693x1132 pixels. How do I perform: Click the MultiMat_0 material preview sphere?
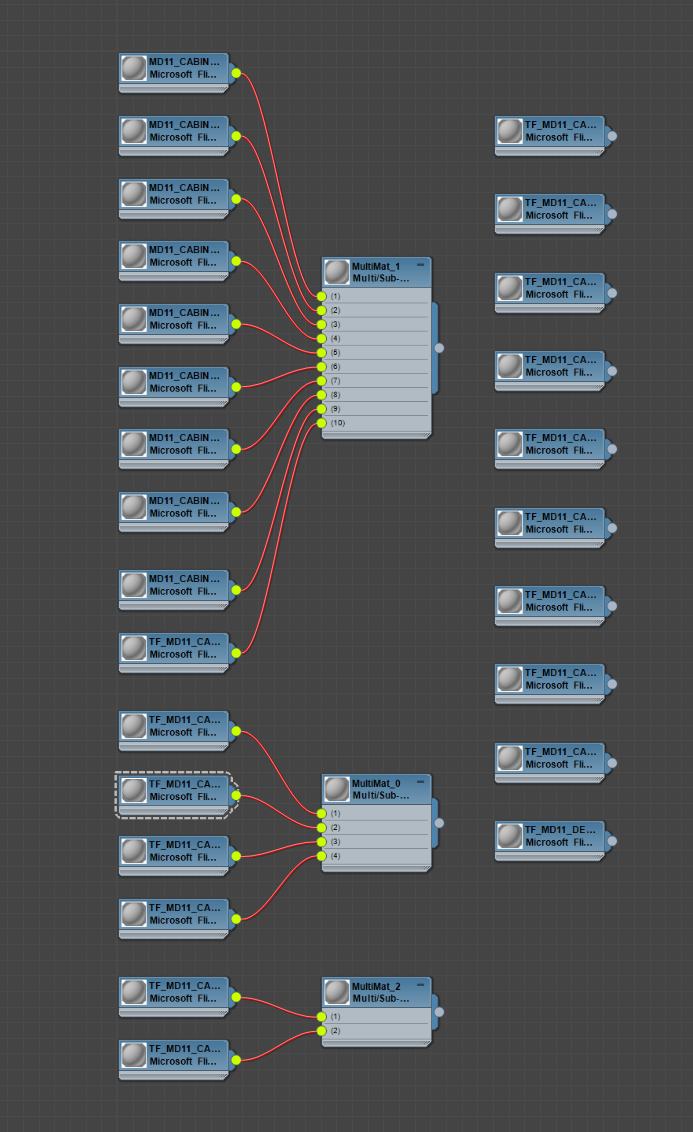point(337,789)
